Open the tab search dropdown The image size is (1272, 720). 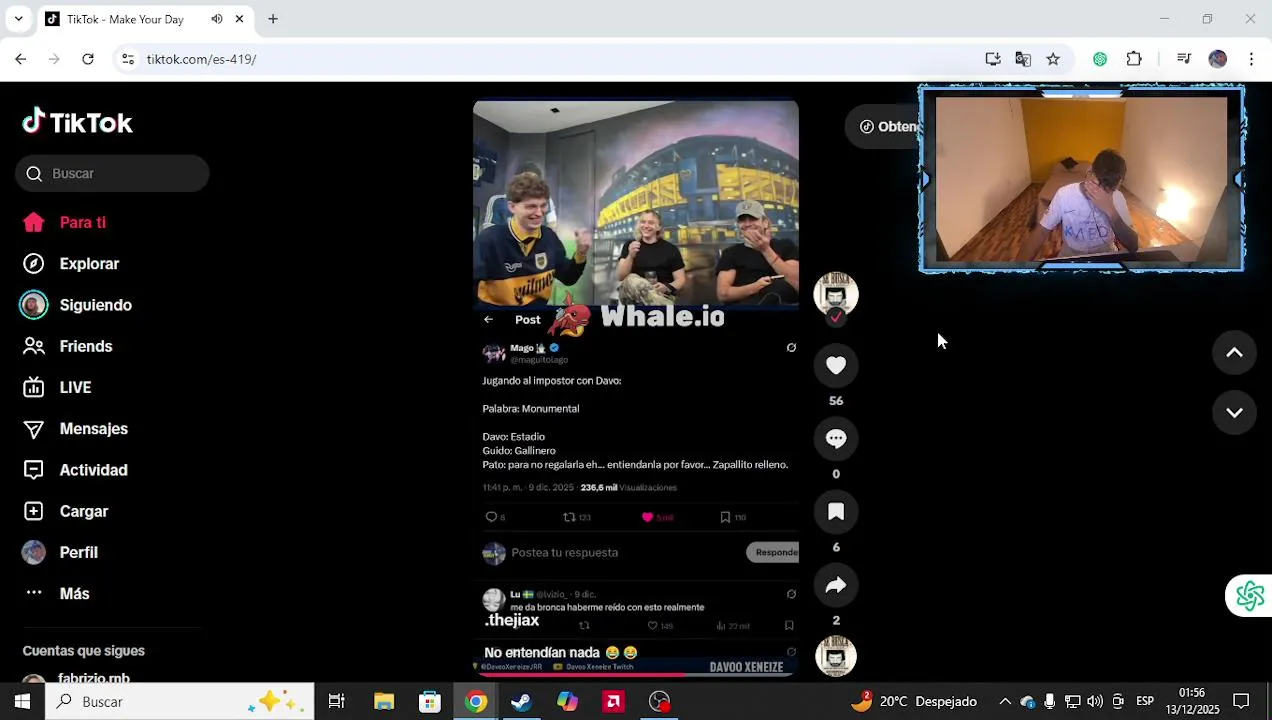pos(18,19)
